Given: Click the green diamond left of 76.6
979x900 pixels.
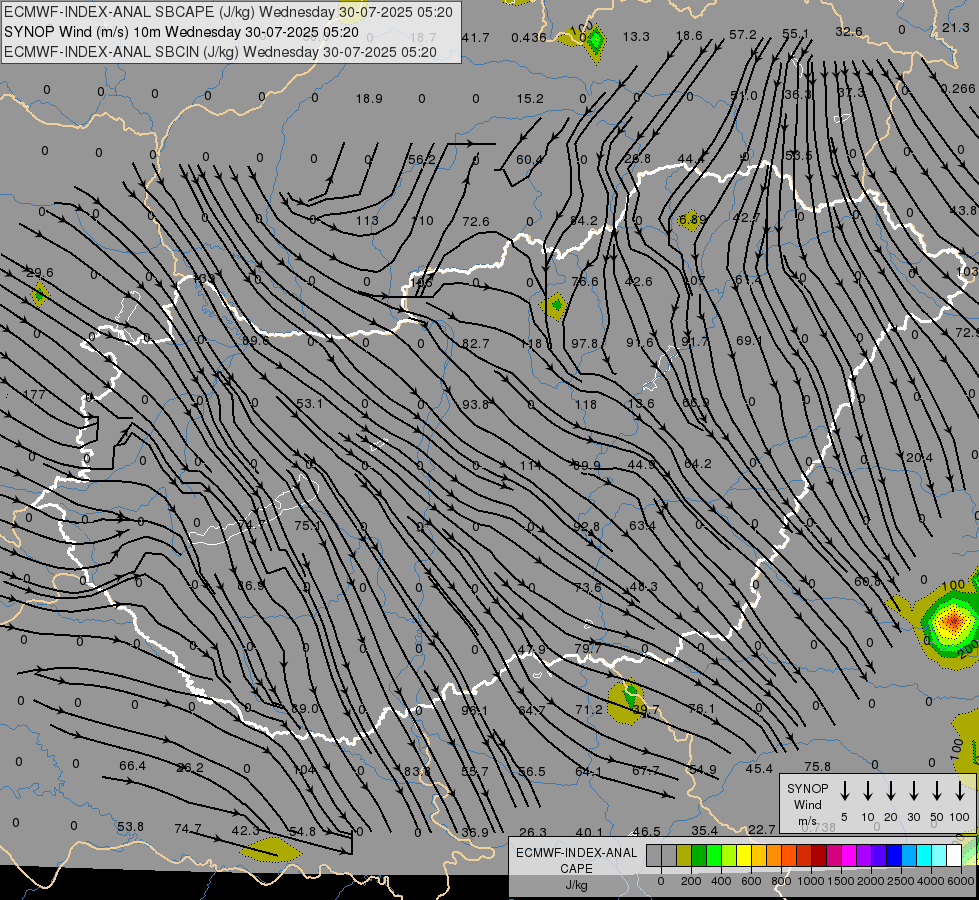Looking at the screenshot, I should tap(554, 305).
